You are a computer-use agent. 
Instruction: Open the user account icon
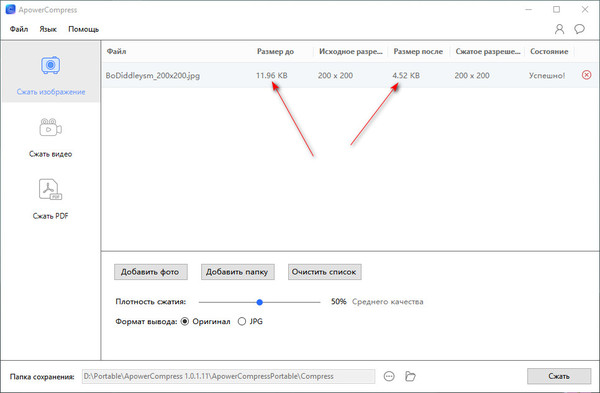(x=559, y=29)
